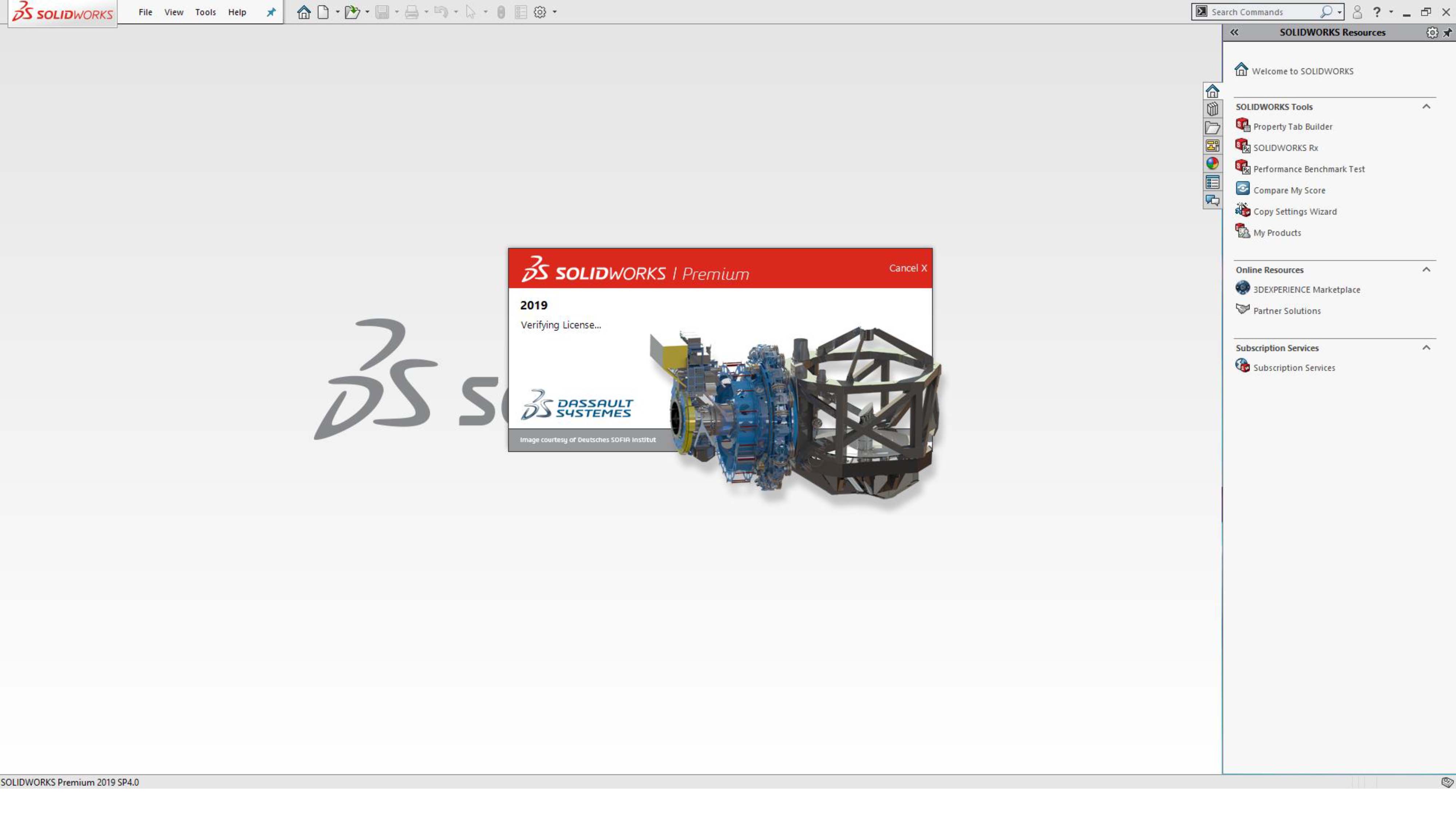Screen dimensions: 1456x819
Task: Open the Custom Properties task pane tab
Action: click(1212, 183)
